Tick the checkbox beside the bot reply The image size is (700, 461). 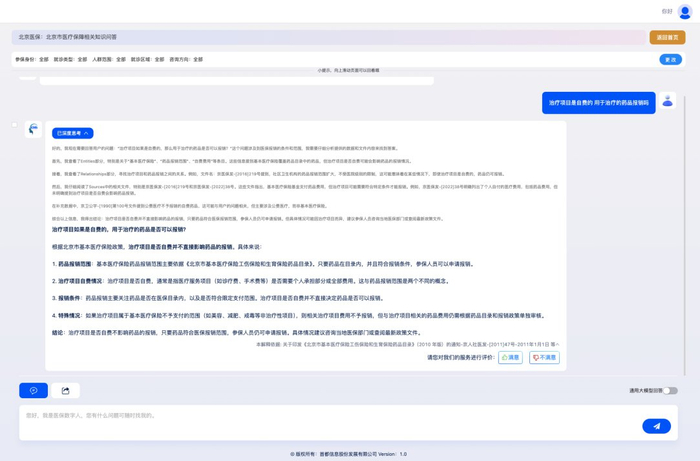[14, 125]
